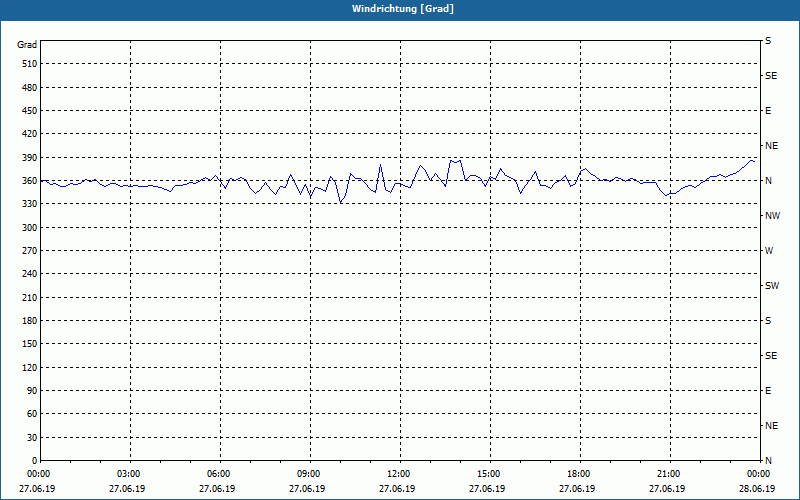Click the 12:00 time label
The image size is (800, 500).
(x=401, y=474)
